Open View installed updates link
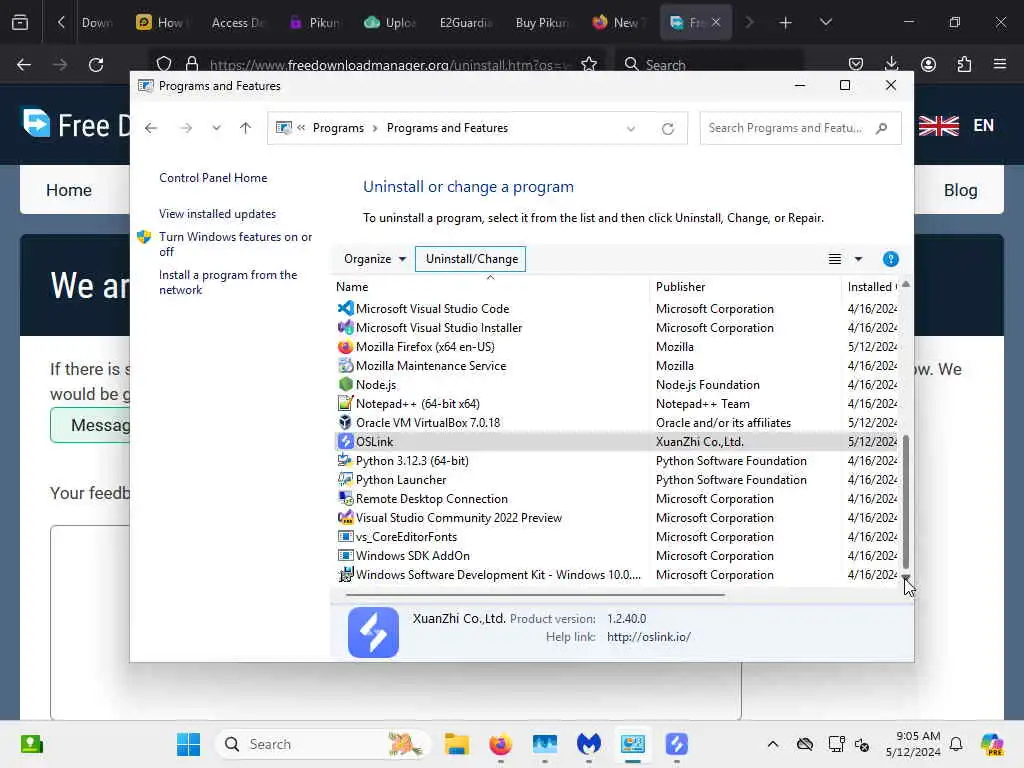The image size is (1024, 768). click(217, 214)
